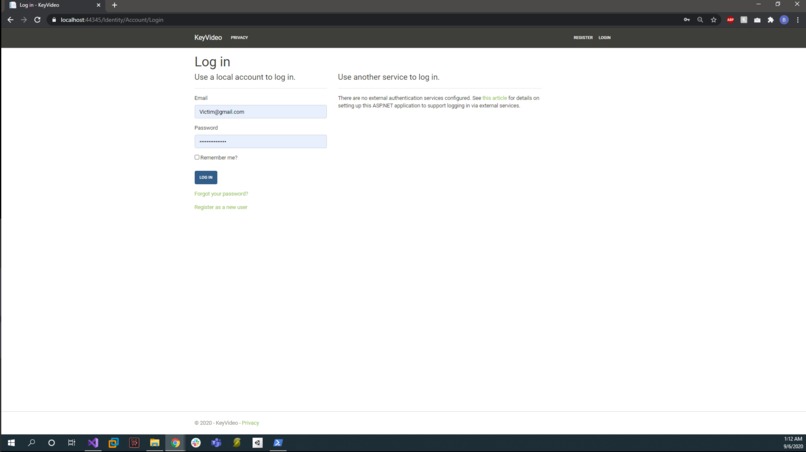Open 'this article' external services link

494,98
